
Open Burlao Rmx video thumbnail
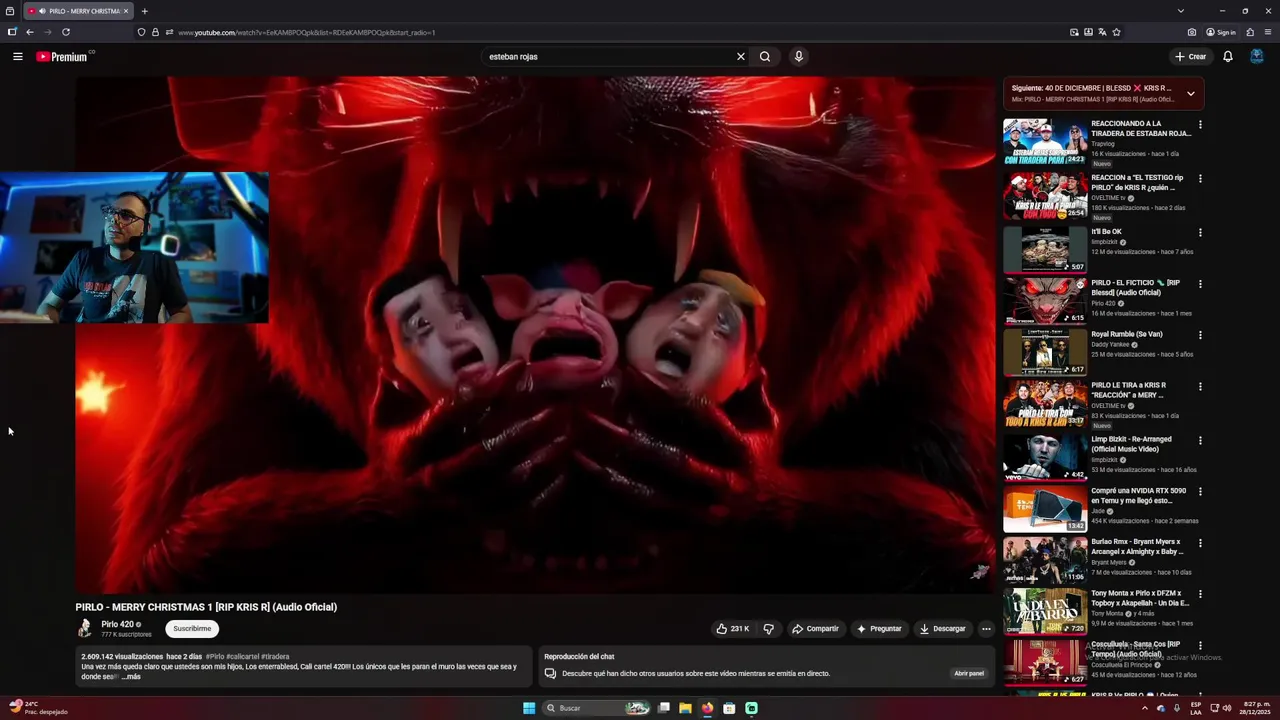pos(1045,560)
